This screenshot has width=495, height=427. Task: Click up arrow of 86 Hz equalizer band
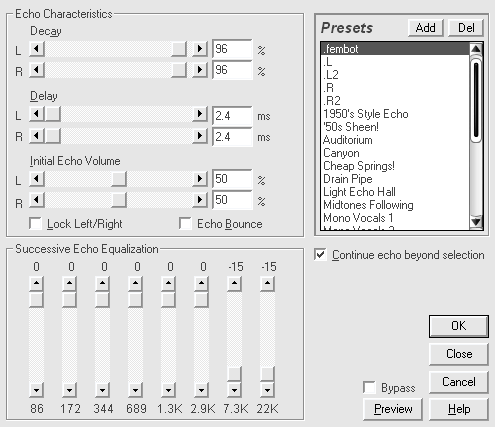pos(36,284)
